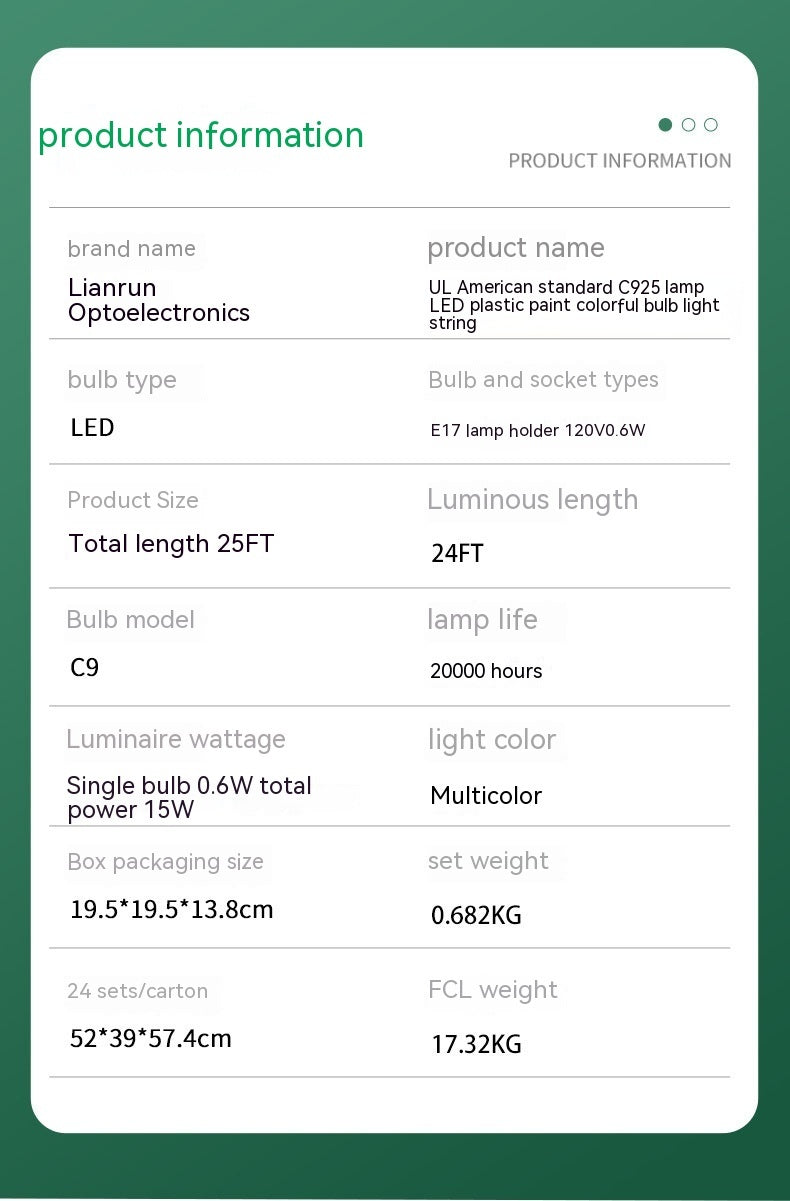Select the 20000 hours lamp life value
Viewport: 790px width, 1201px height.
pyautogui.click(x=486, y=671)
